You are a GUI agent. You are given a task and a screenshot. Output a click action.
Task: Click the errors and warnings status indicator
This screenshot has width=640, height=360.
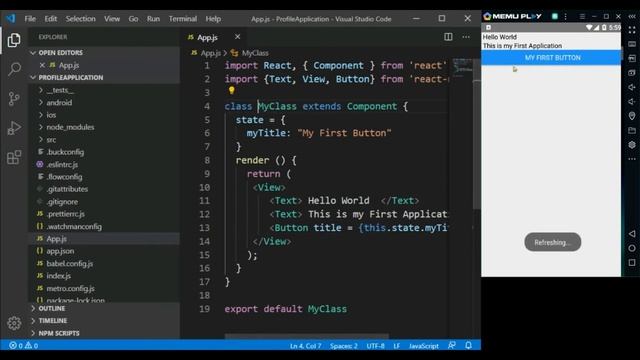24,346
